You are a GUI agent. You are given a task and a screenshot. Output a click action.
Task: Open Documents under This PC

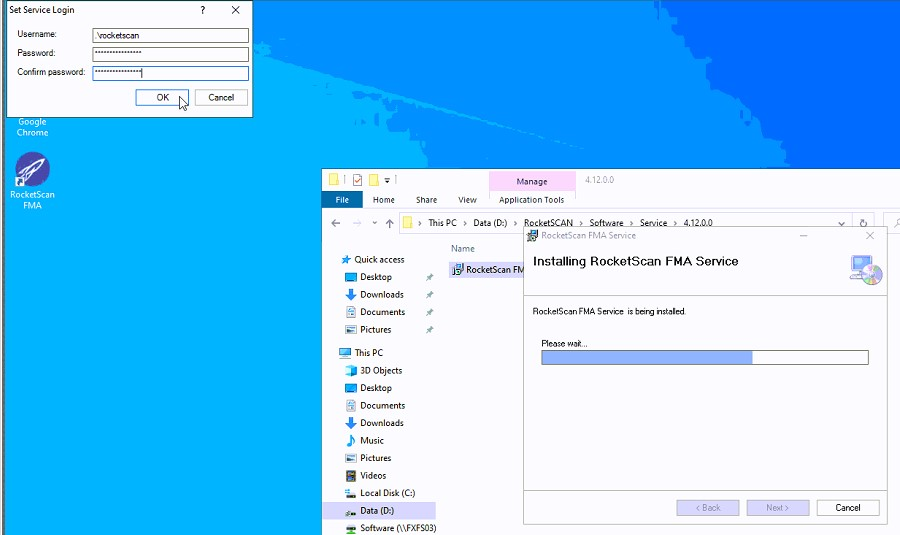[x=382, y=405]
